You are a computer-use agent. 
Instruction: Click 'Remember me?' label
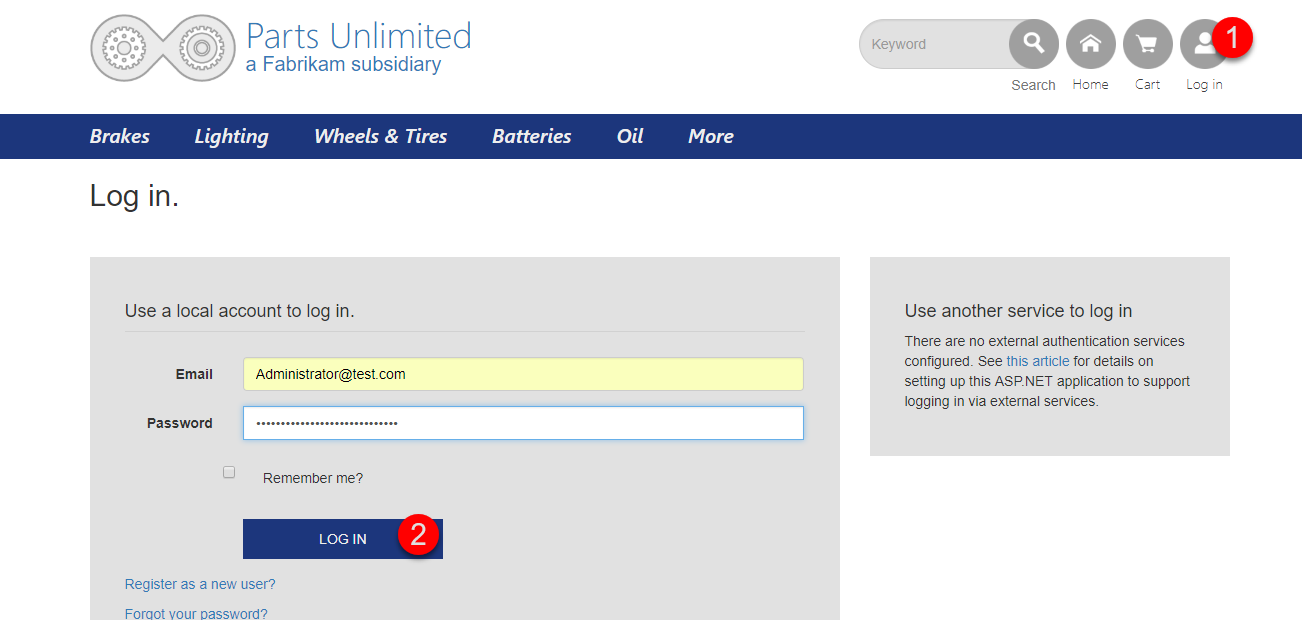click(313, 478)
